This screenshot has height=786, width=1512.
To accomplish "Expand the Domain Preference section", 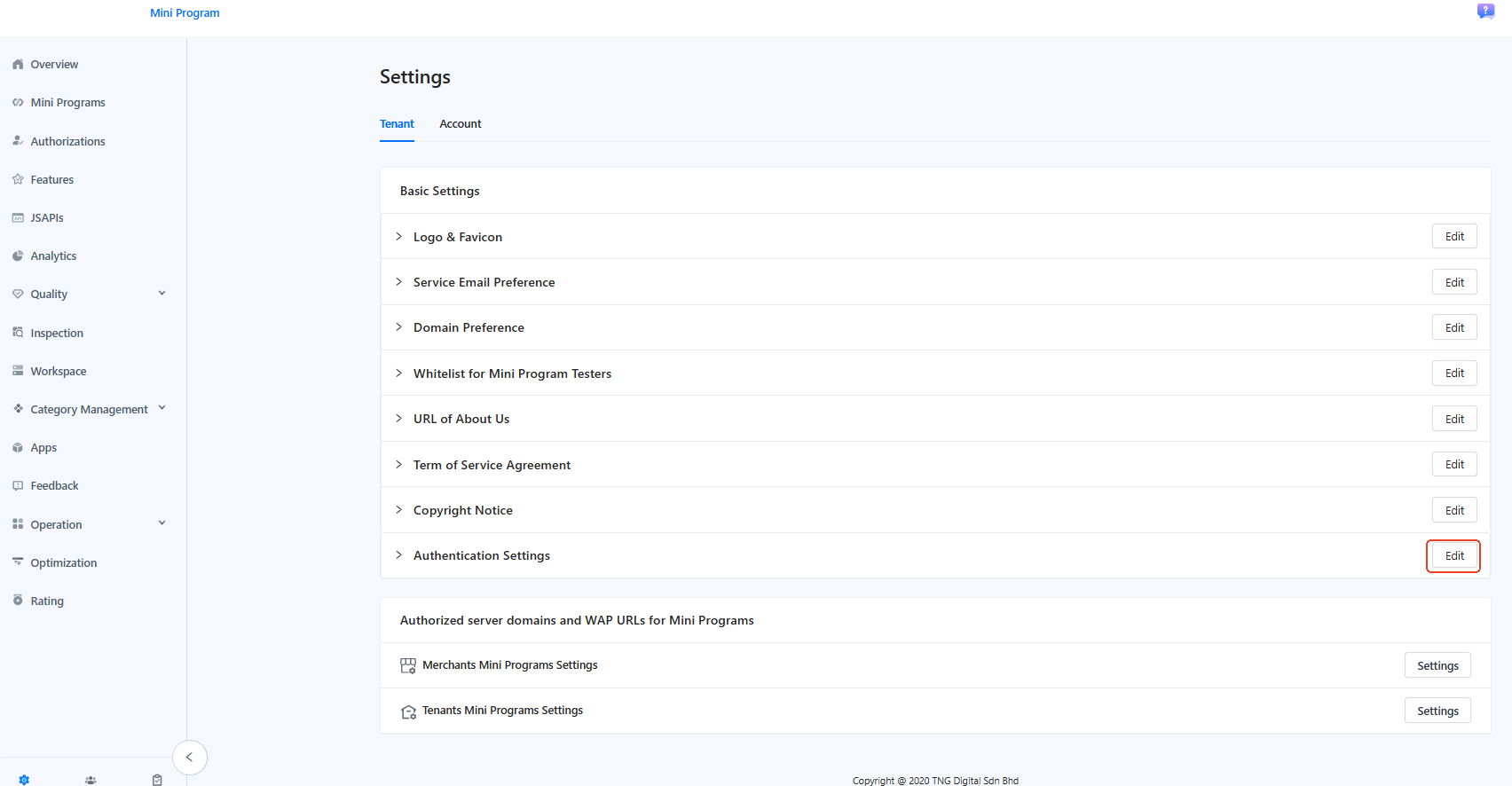I will tap(399, 327).
